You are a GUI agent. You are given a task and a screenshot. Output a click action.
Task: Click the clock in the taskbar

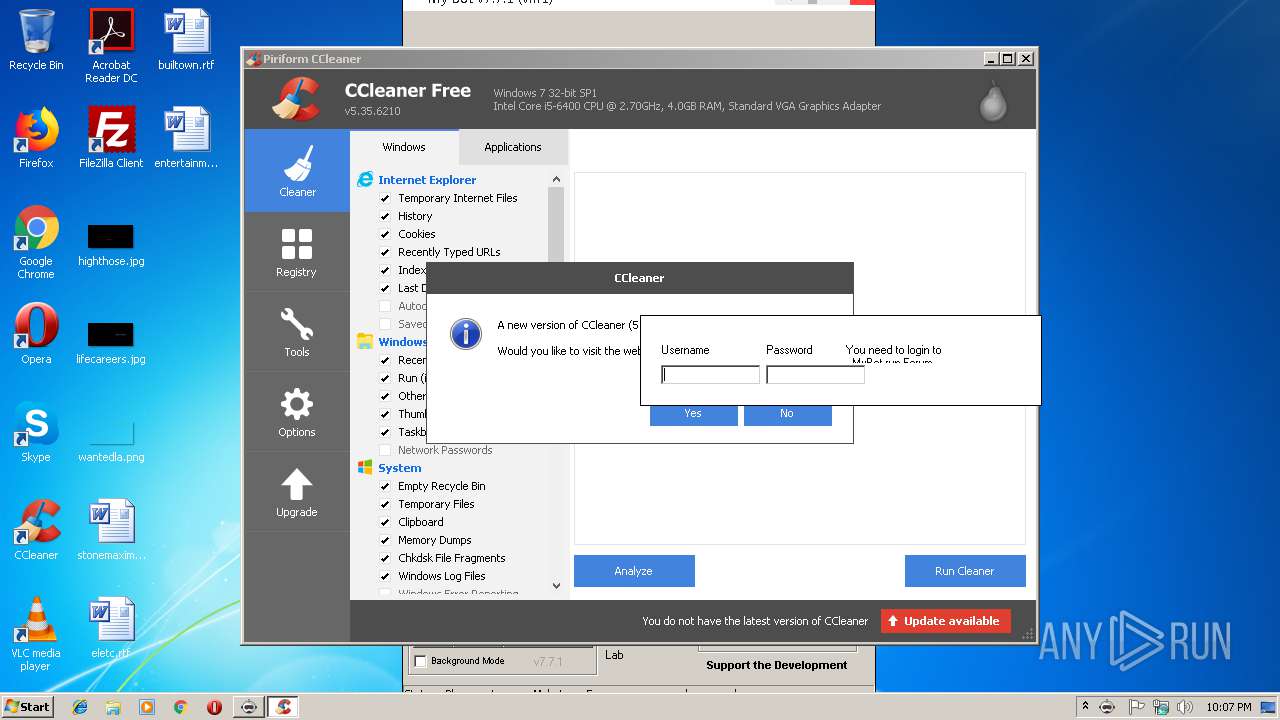tap(1229, 707)
